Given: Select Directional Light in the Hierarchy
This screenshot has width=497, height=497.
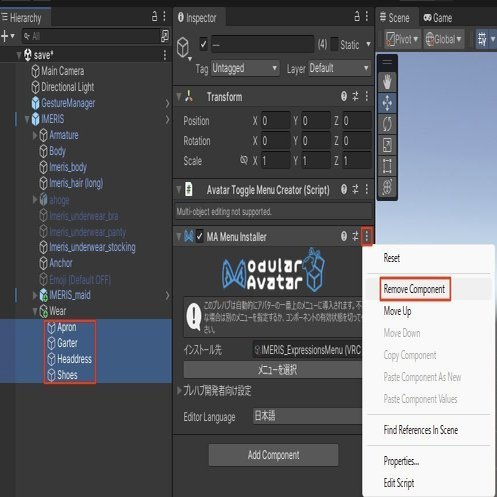Looking at the screenshot, I should (68, 87).
